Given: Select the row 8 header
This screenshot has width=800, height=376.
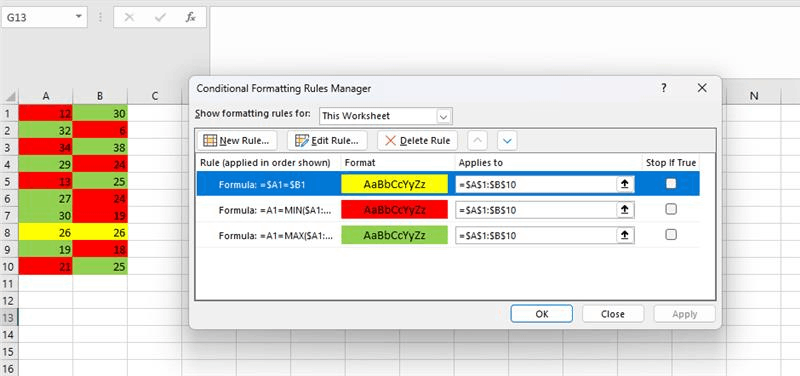Looking at the screenshot, I should click(9, 232).
